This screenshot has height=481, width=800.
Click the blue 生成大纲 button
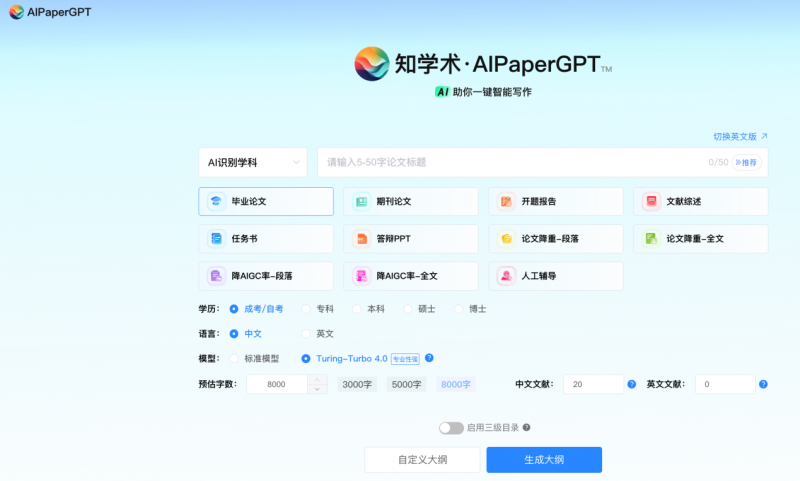pyautogui.click(x=544, y=460)
